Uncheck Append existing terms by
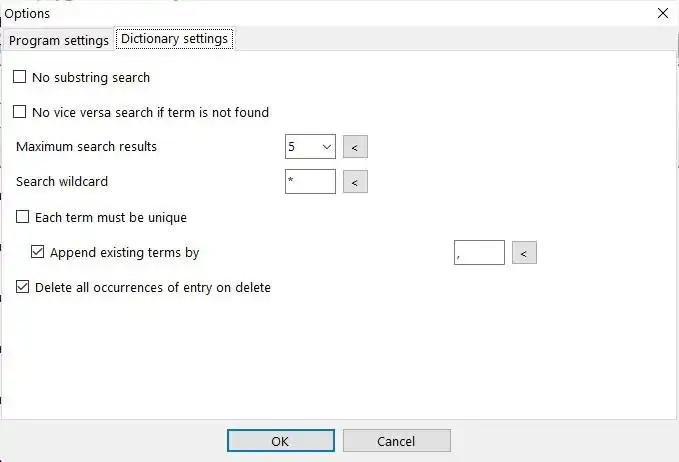Viewport: 679px width, 462px height. coord(38,252)
